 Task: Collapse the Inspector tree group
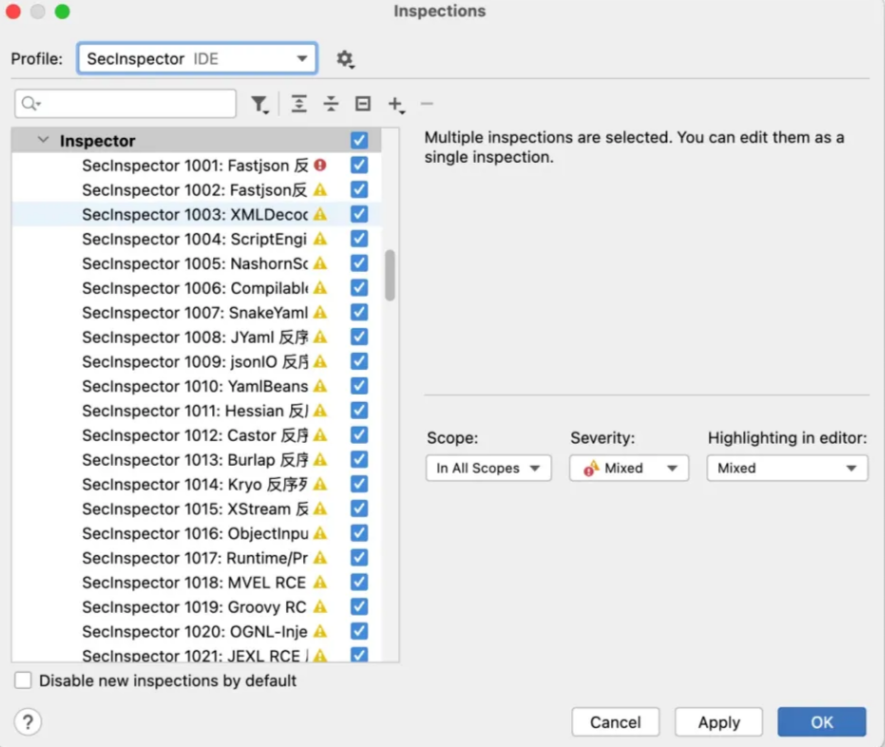point(43,139)
